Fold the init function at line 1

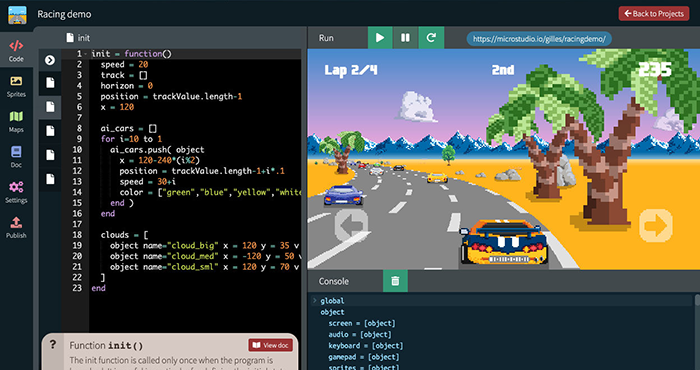coord(86,54)
